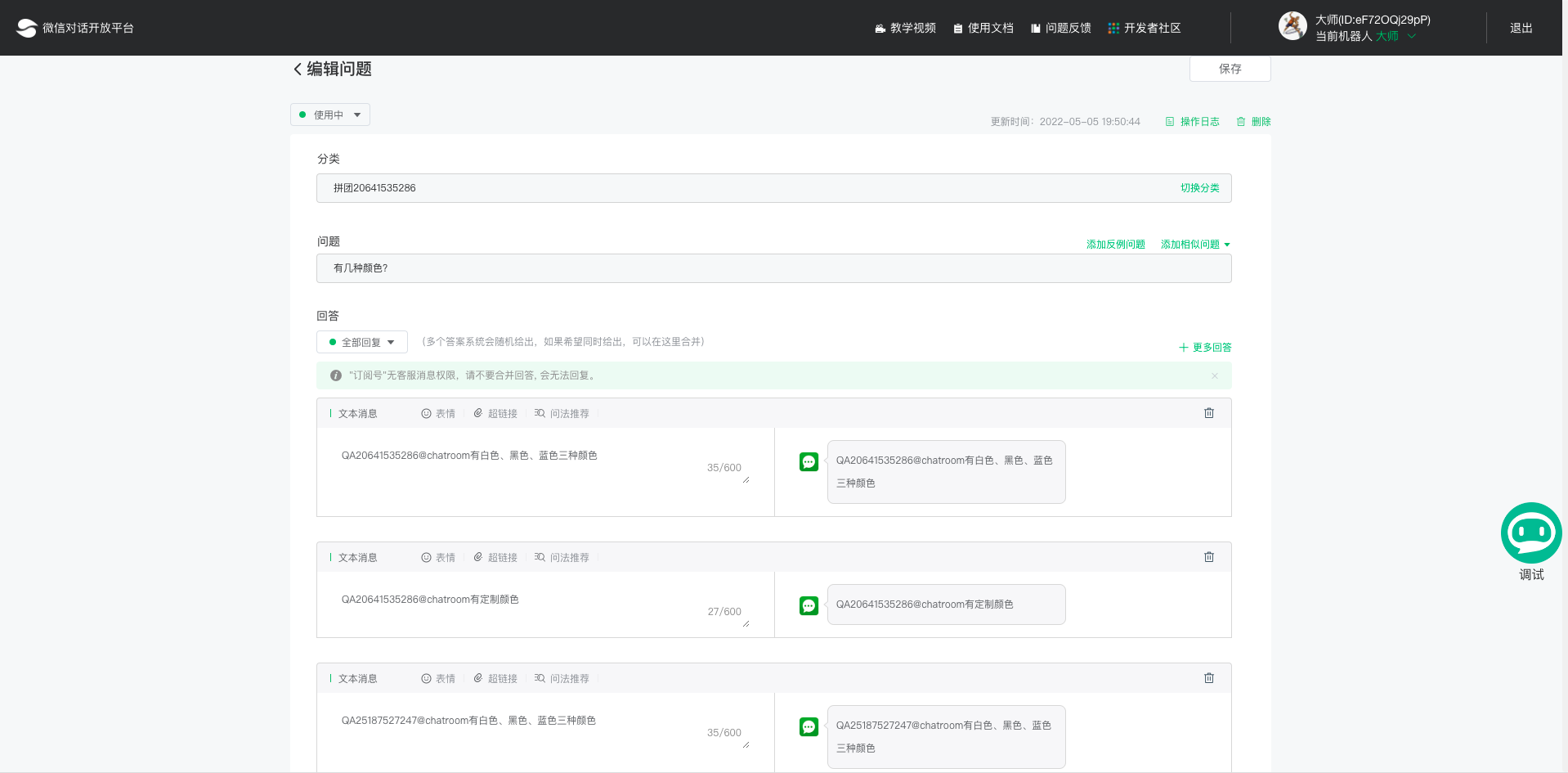Viewport: 1568px width, 773px height.
Task: Delete the first text message answer
Action: coord(1208,413)
